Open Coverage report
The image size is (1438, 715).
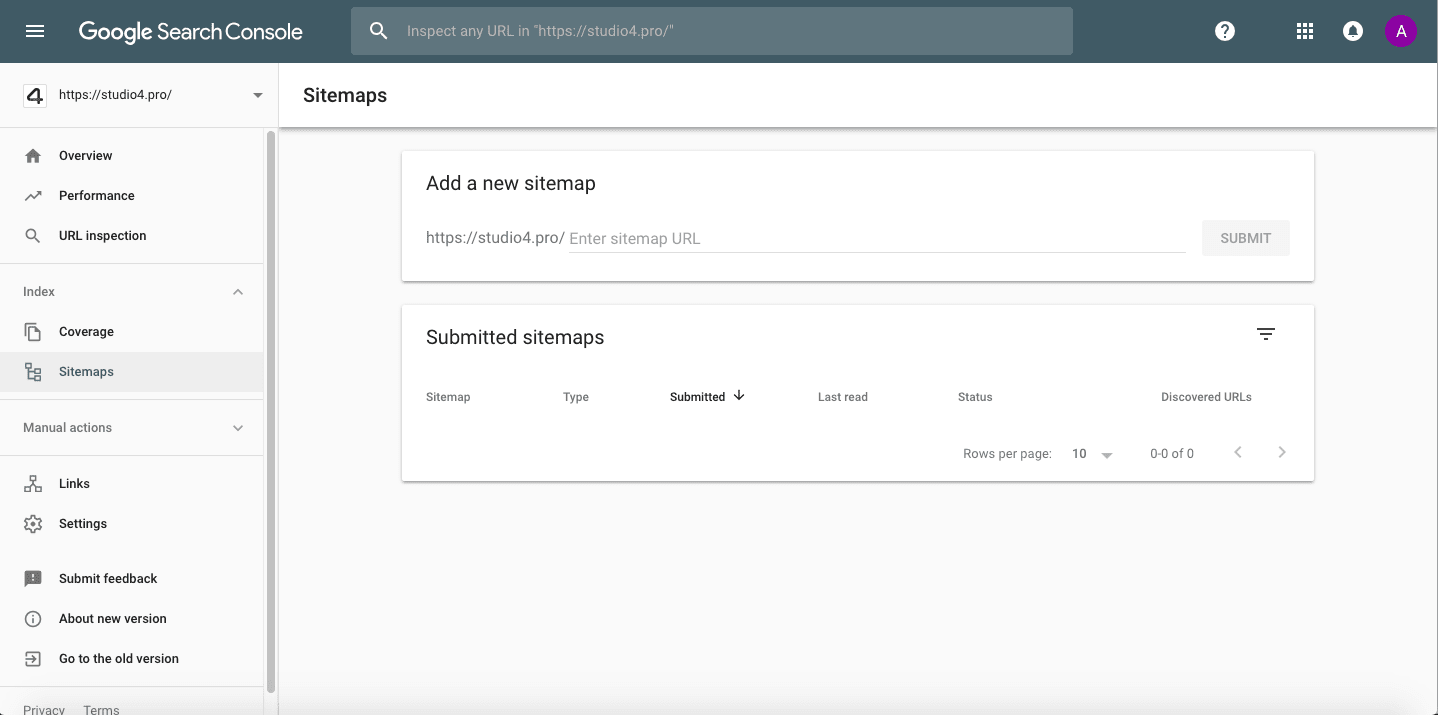pyautogui.click(x=131, y=332)
